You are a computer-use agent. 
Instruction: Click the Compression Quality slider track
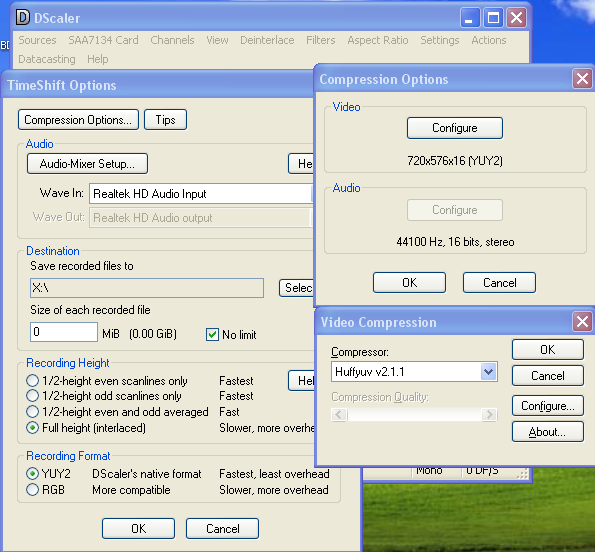coord(414,414)
